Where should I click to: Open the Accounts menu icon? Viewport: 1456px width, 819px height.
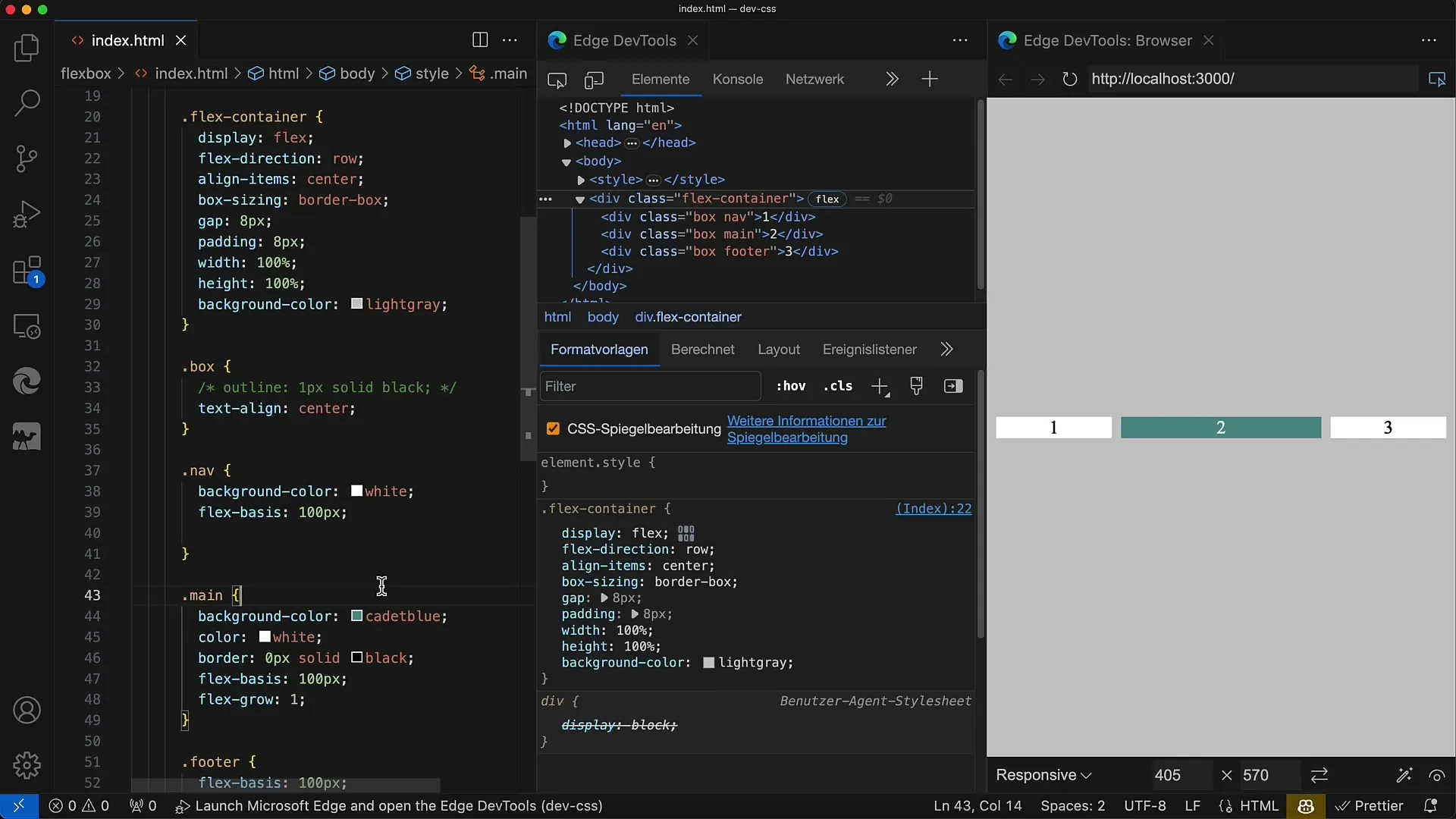point(27,711)
